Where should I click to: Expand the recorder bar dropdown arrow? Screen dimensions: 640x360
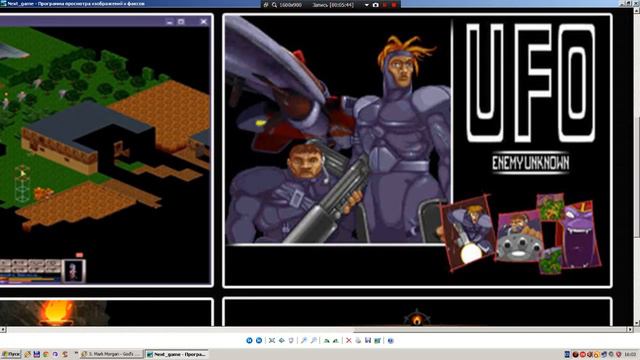coord(367,5)
